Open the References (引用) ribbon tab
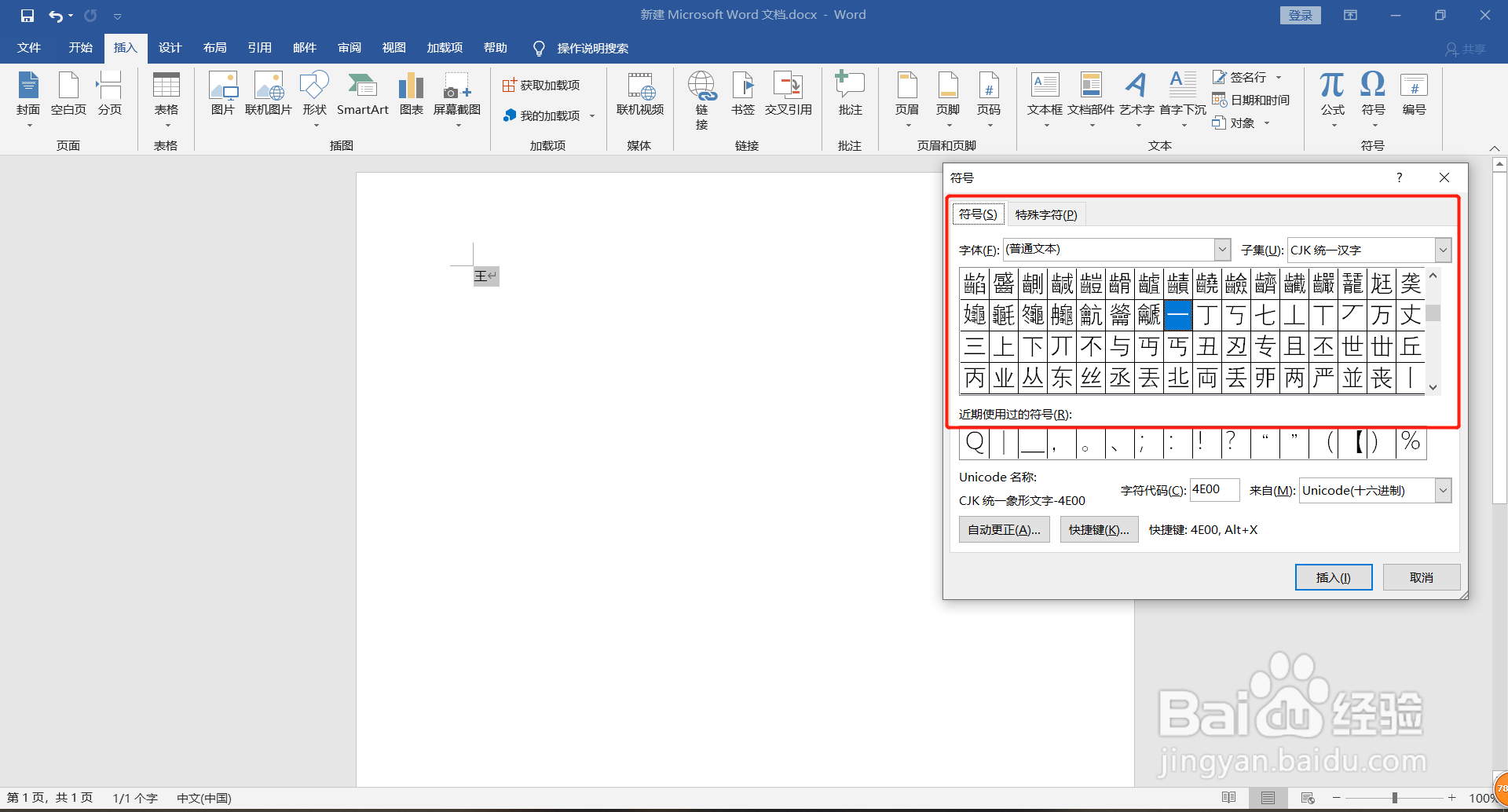The image size is (1508, 812). [259, 48]
